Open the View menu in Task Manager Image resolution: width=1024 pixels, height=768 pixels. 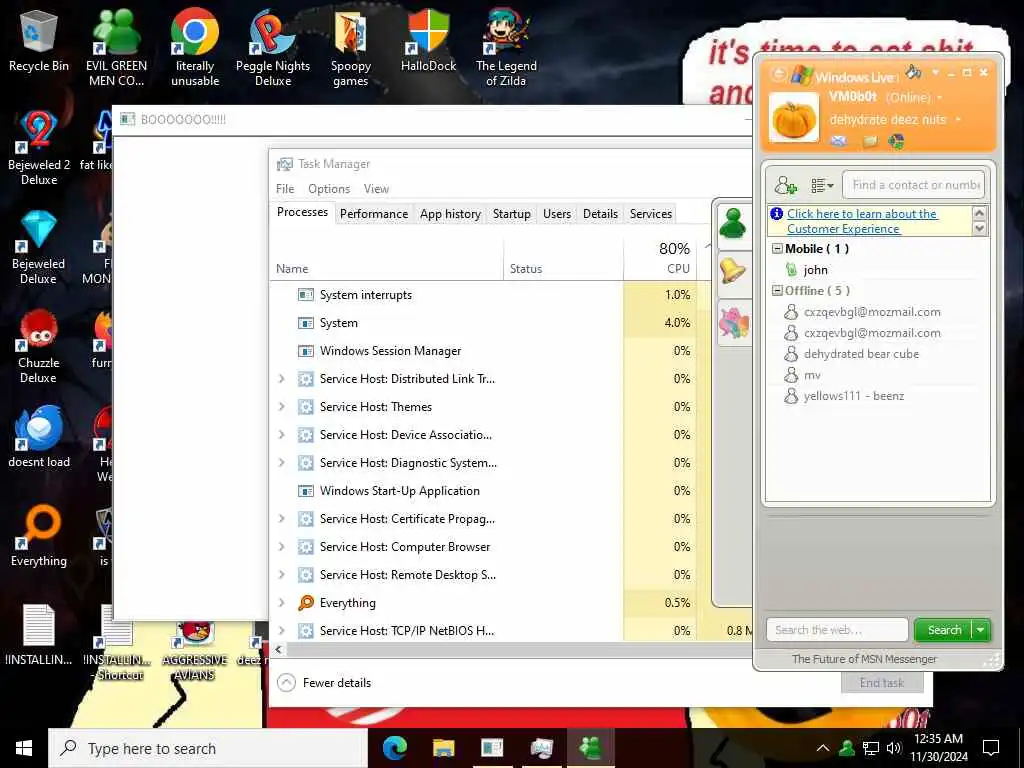pyautogui.click(x=376, y=189)
